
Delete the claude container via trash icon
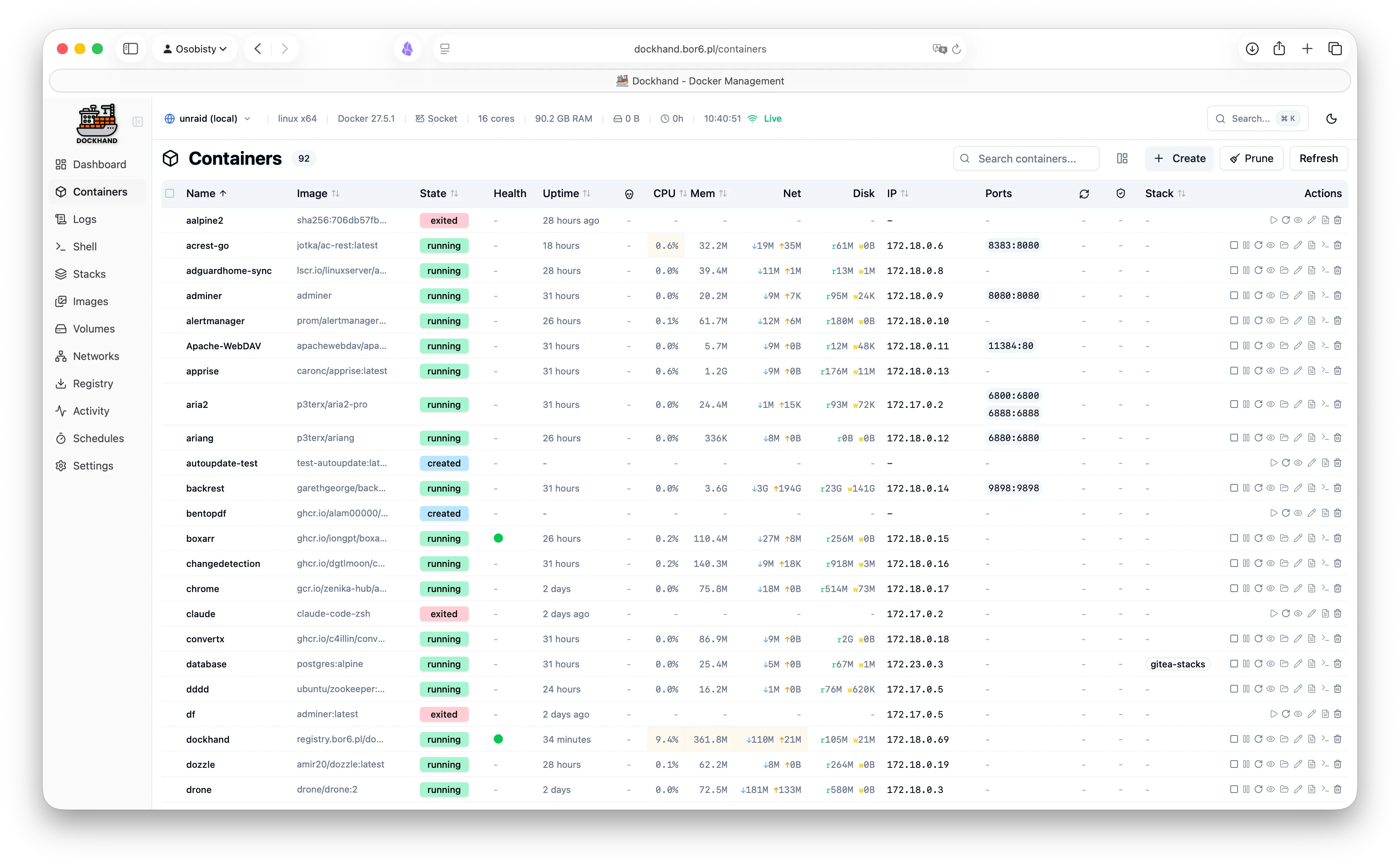click(1338, 613)
